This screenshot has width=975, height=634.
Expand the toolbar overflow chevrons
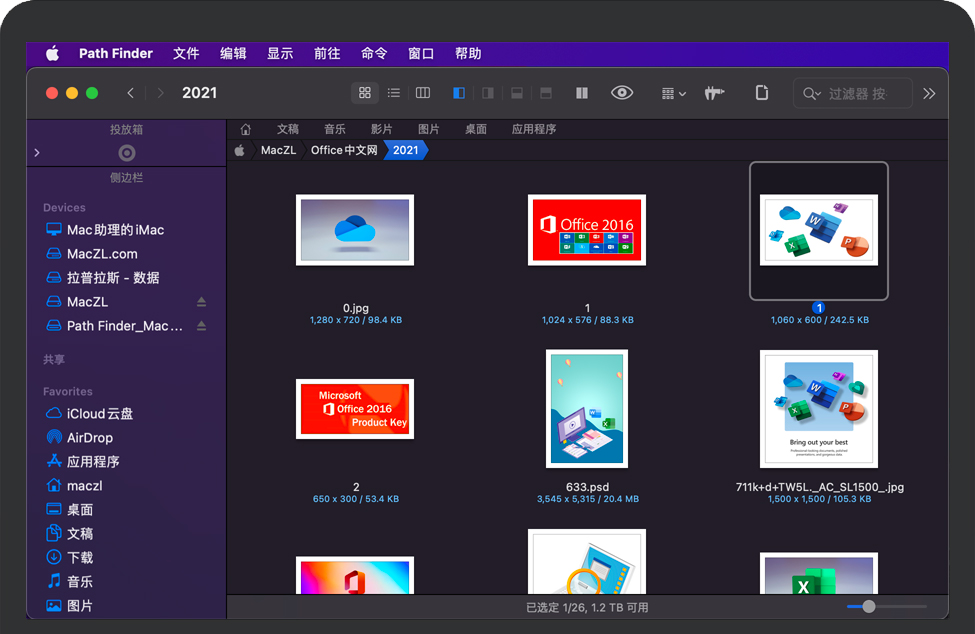(x=929, y=93)
